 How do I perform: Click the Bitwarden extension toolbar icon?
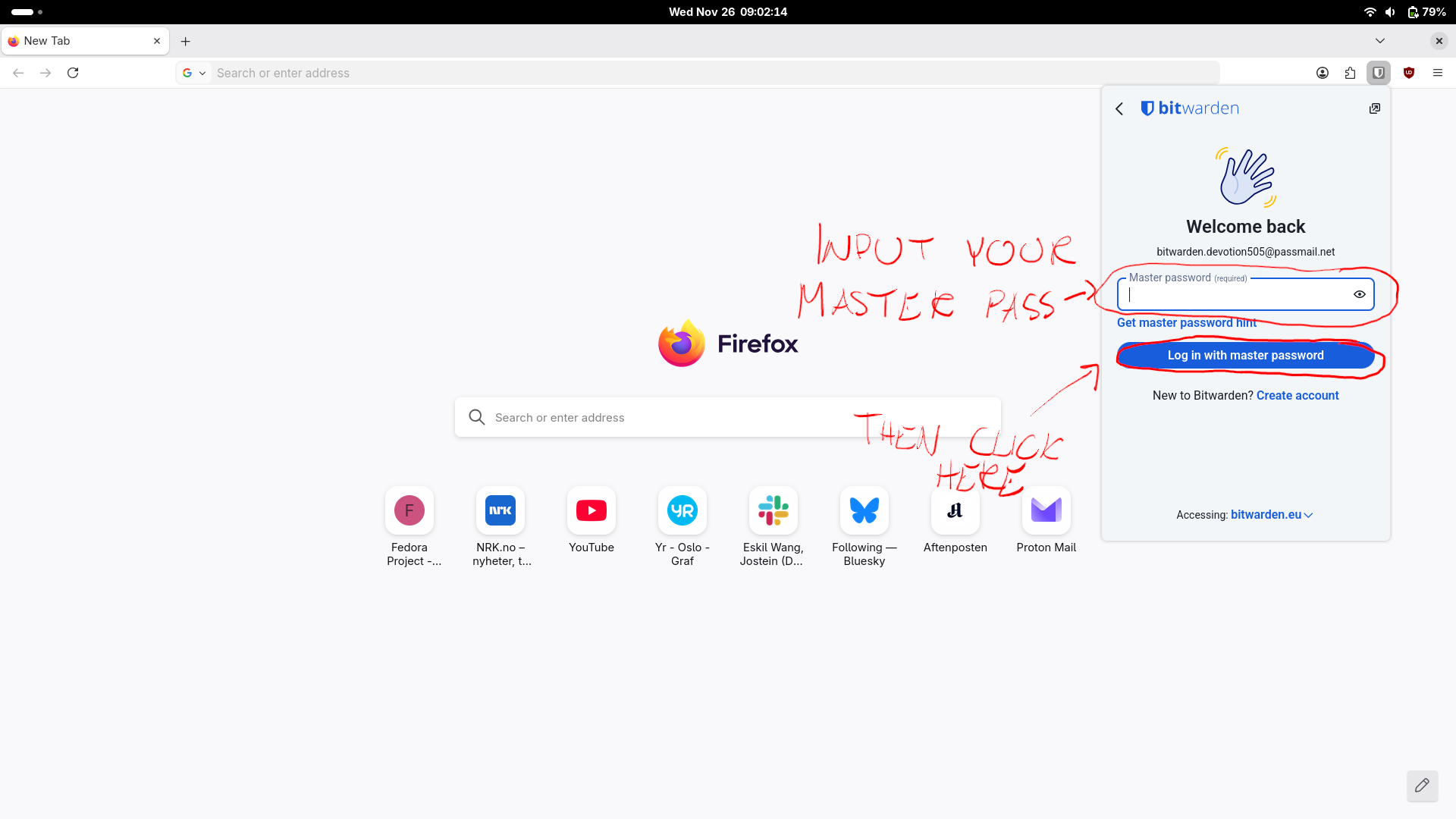1378,73
